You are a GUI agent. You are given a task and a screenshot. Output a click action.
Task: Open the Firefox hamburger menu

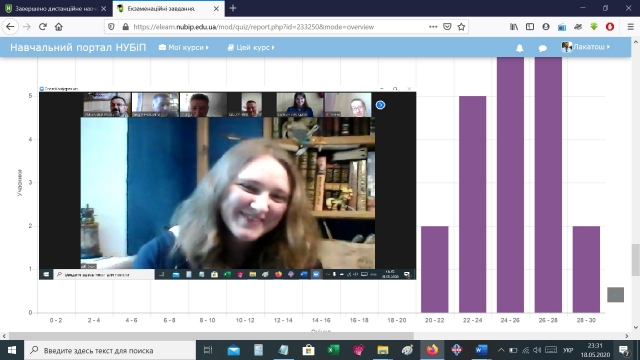(631, 27)
